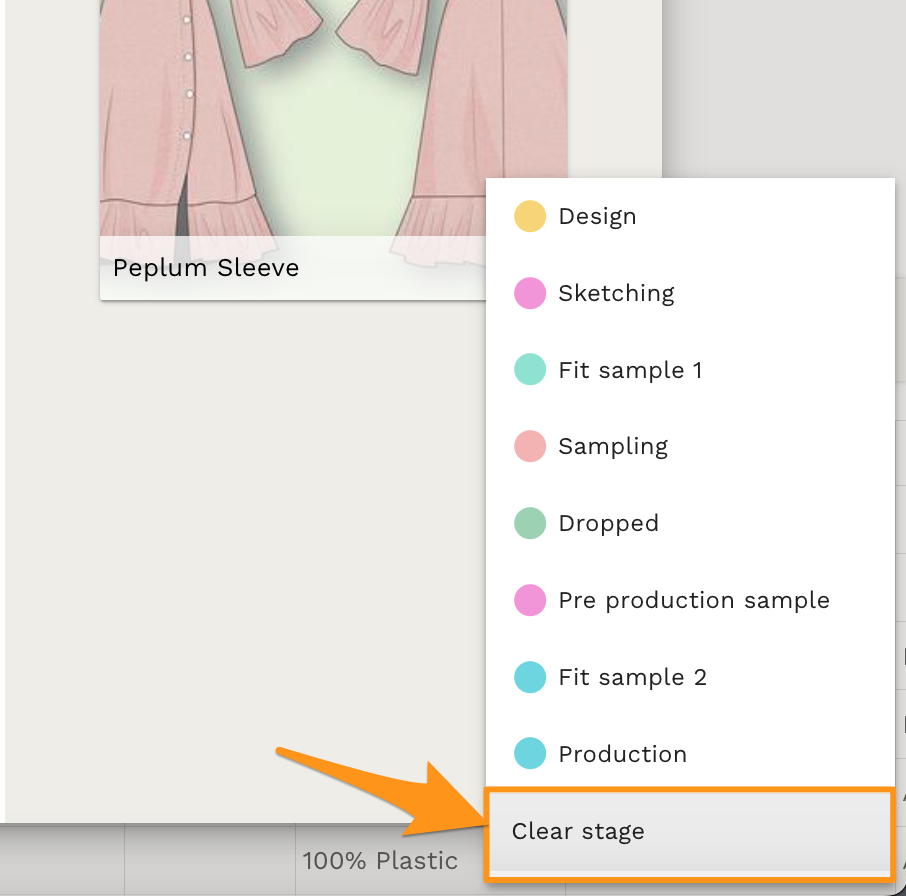
Task: Click the green dot beside Dropped
Action: click(530, 524)
